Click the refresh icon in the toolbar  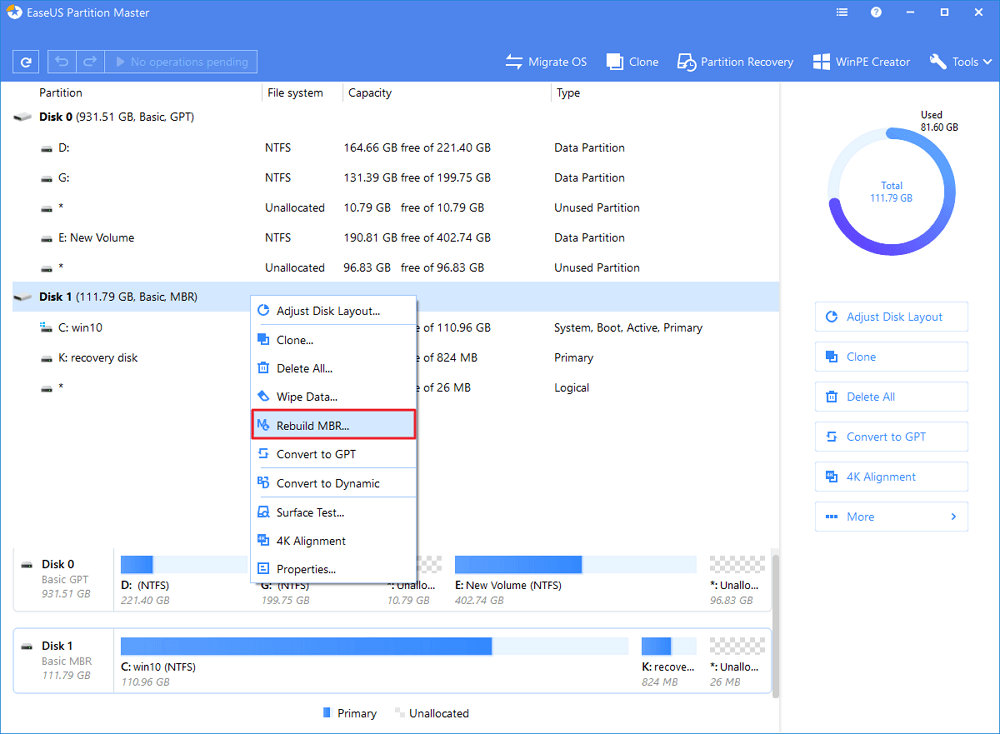pyautogui.click(x=27, y=62)
